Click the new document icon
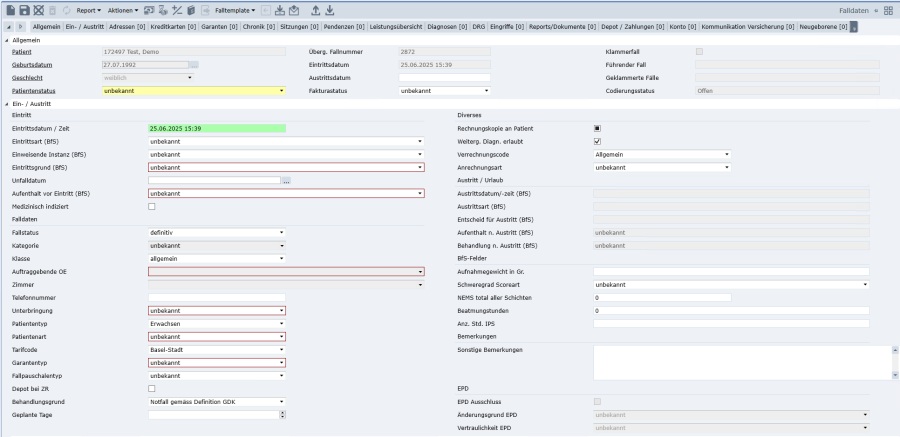Viewport: 900px width, 437px height. pyautogui.click(x=10, y=10)
